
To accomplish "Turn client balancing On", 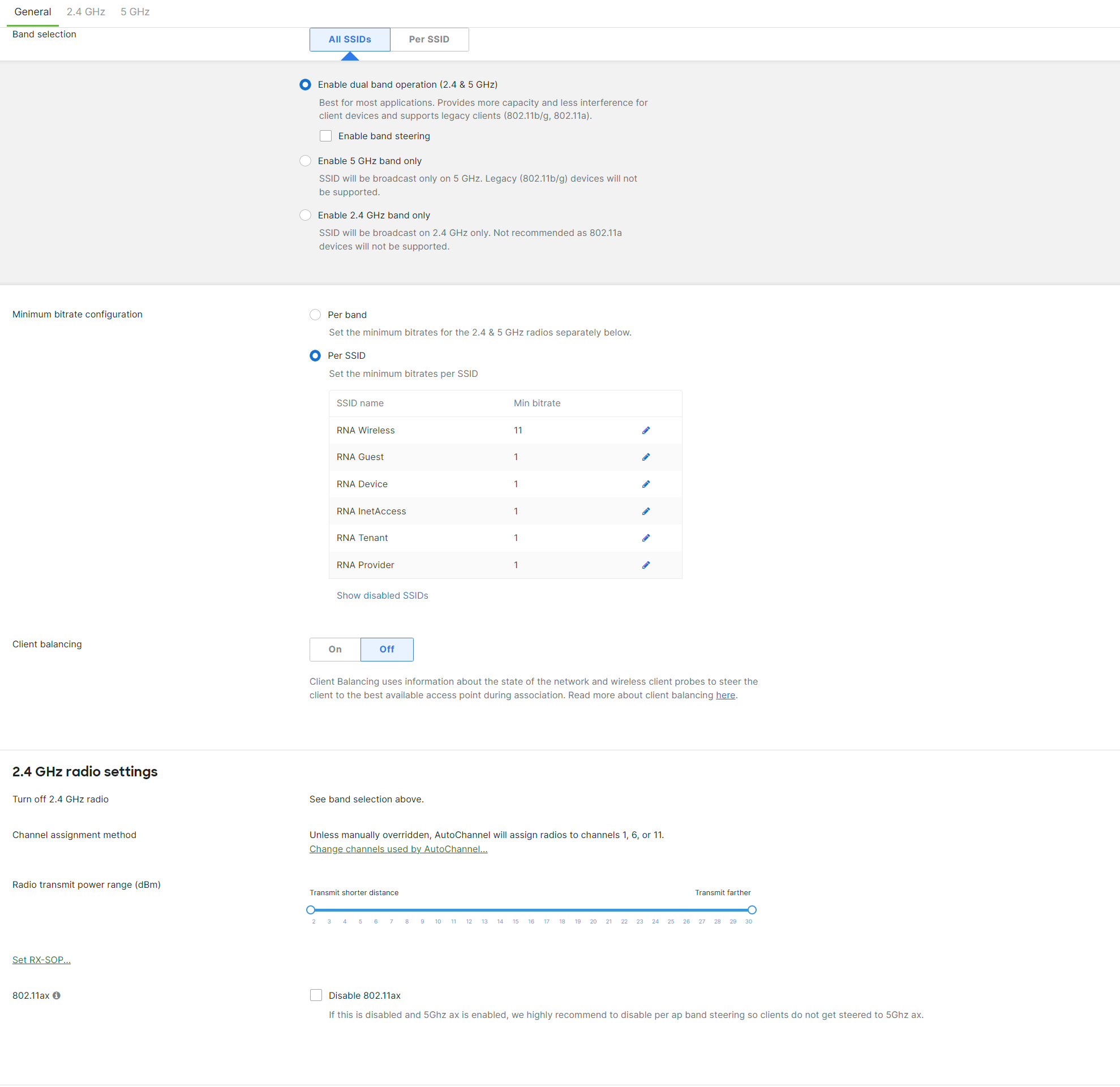I will pos(334,649).
